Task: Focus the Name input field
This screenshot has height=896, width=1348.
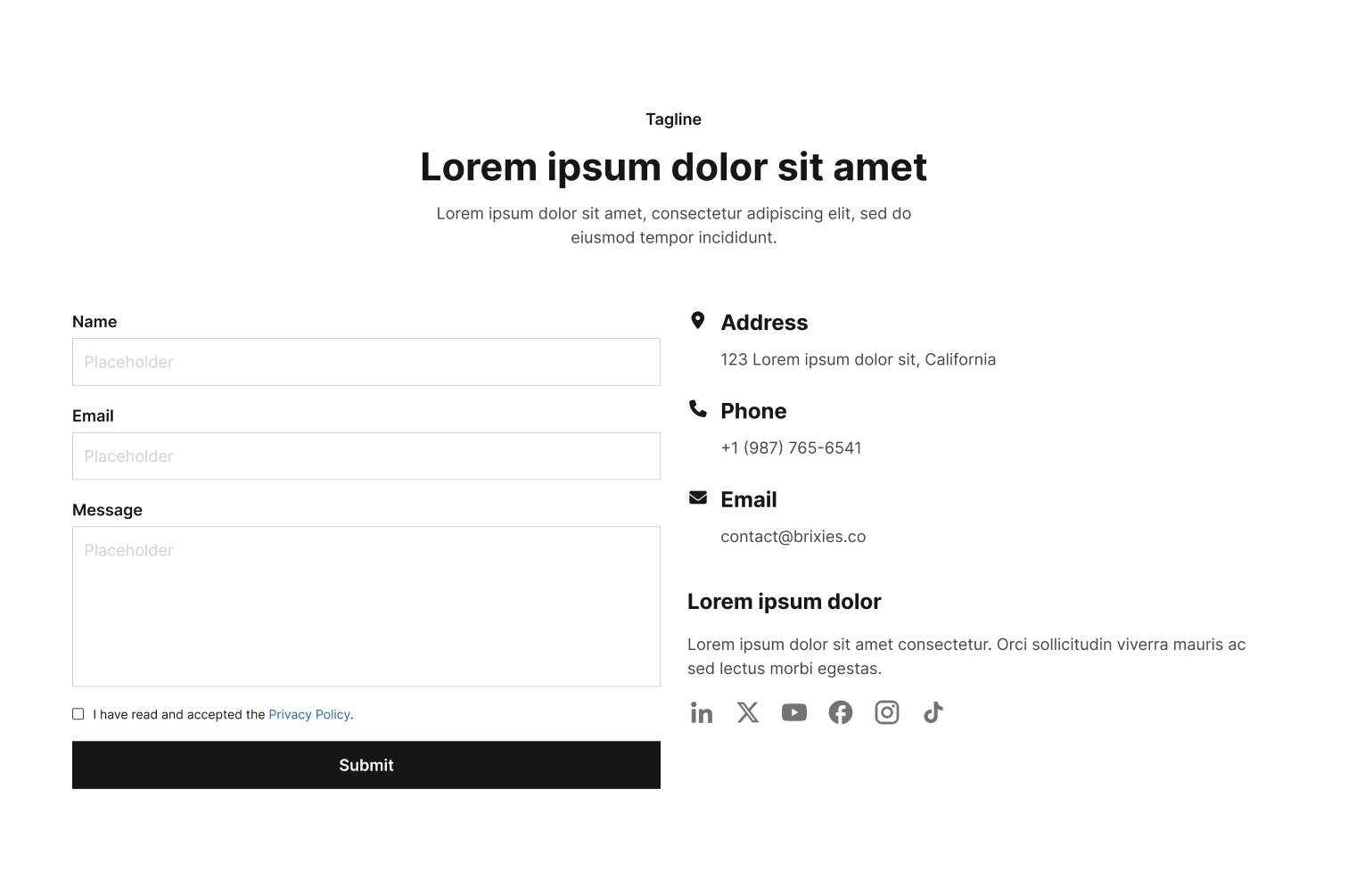Action: (x=366, y=362)
